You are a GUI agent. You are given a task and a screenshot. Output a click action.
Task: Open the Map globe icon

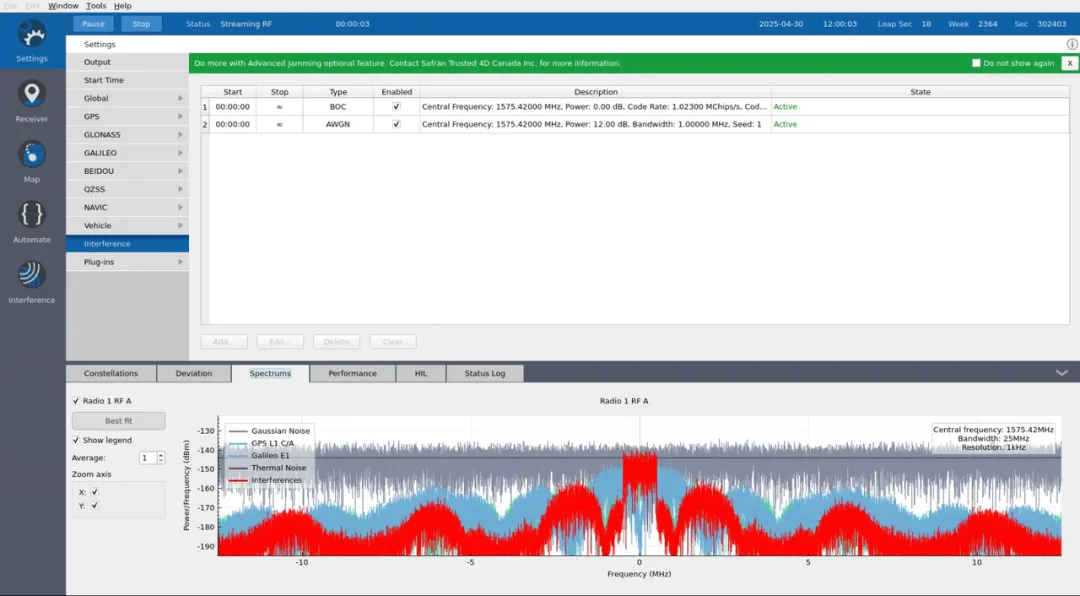tap(32, 154)
